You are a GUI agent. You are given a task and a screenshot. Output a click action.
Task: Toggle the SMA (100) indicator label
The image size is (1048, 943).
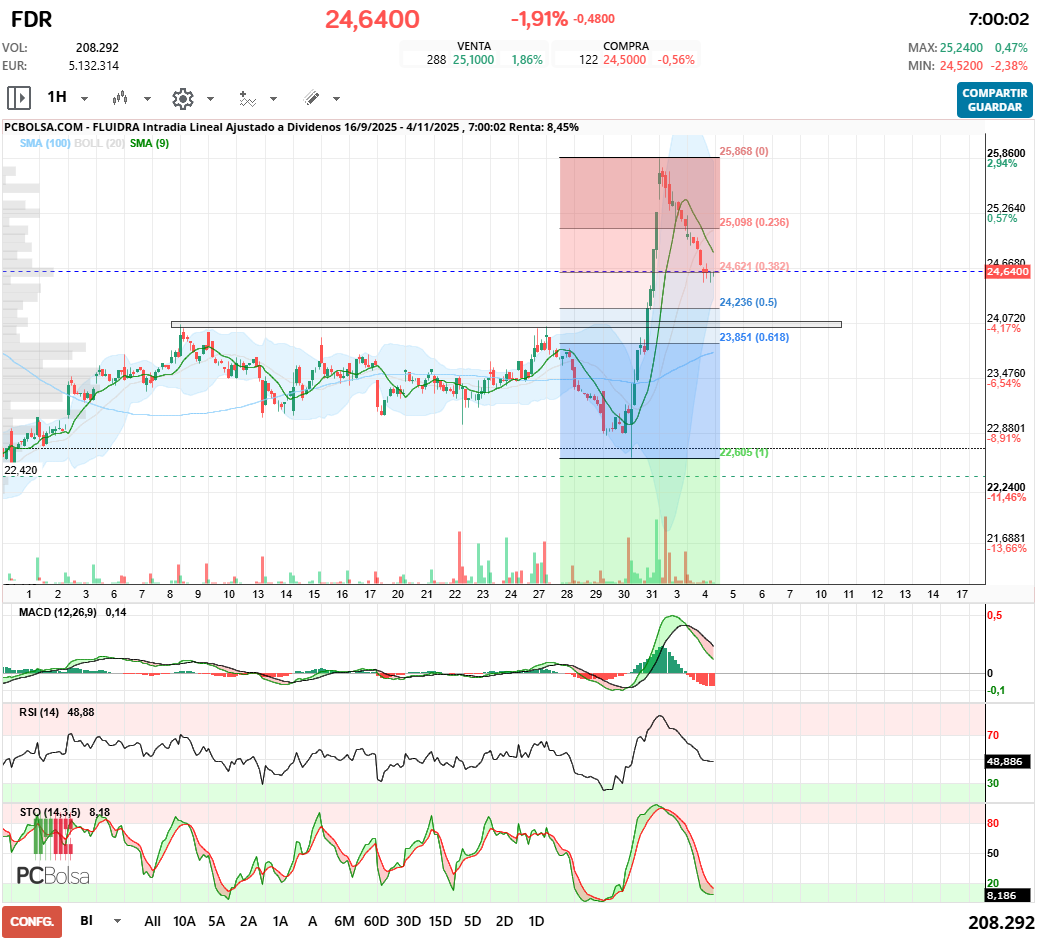coord(44,144)
